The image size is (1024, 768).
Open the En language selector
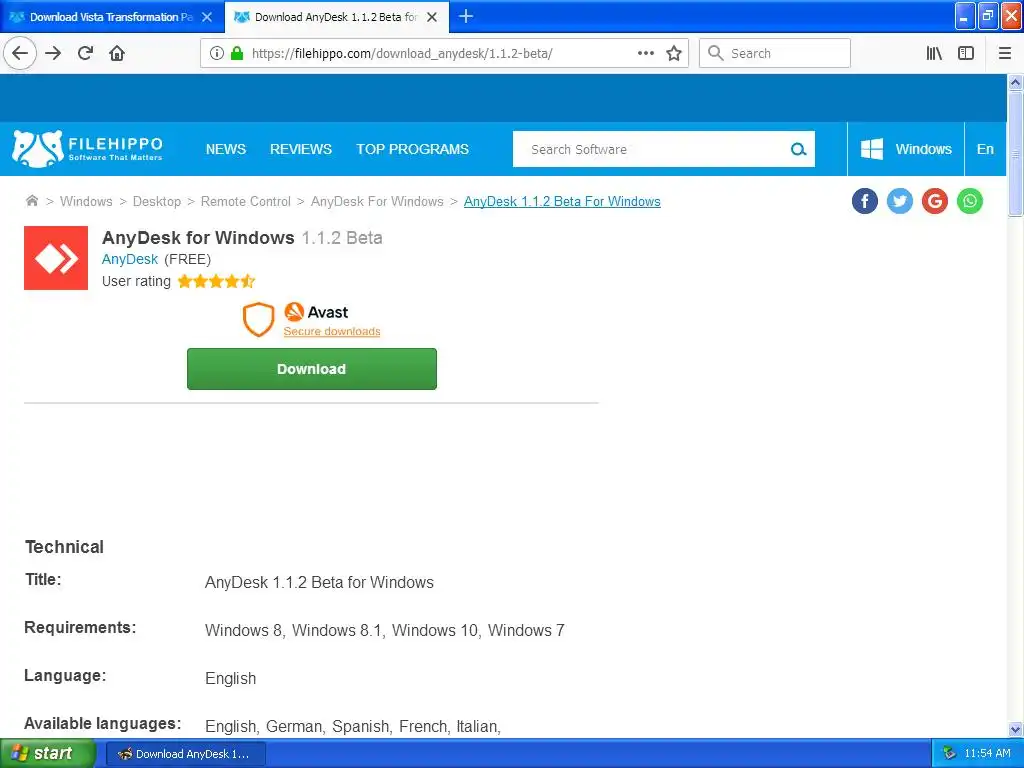(x=985, y=149)
